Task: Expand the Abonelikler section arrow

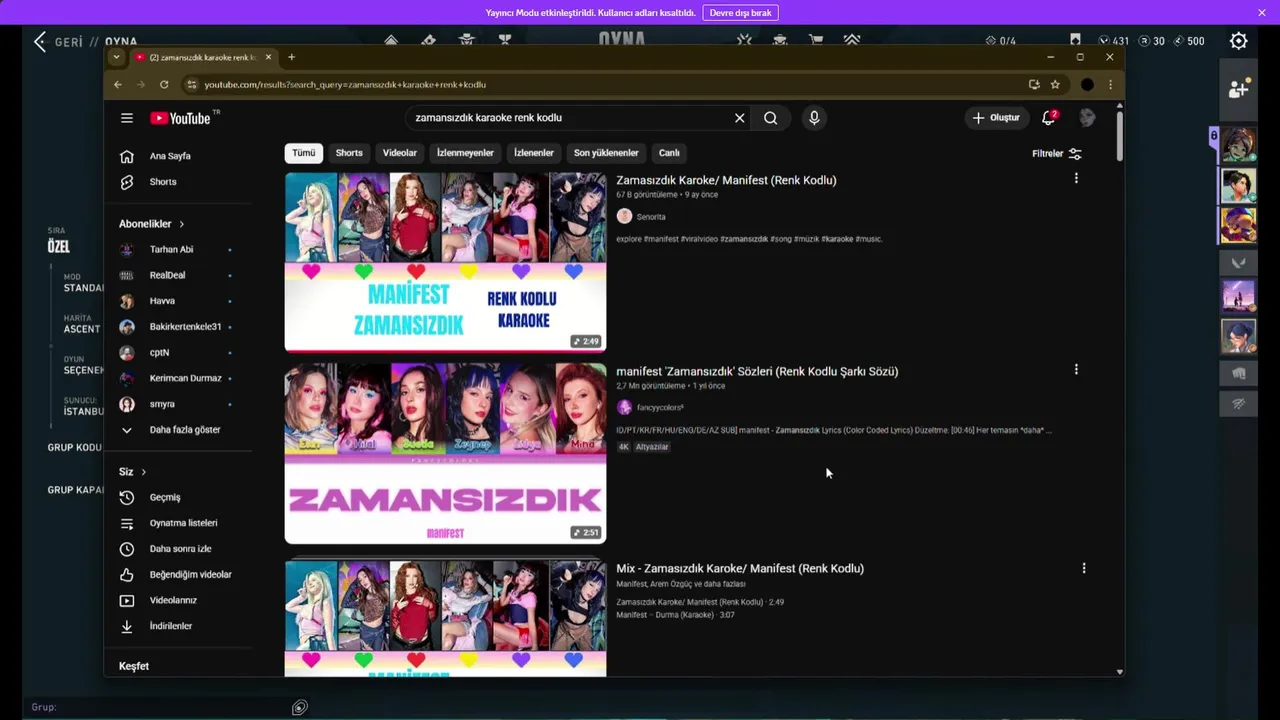Action: (181, 224)
